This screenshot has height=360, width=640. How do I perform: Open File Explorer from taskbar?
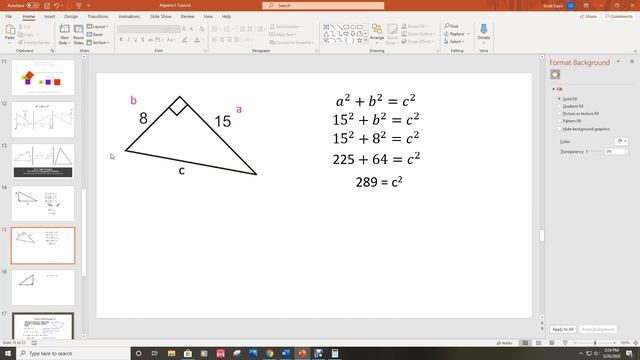pyautogui.click(x=171, y=353)
